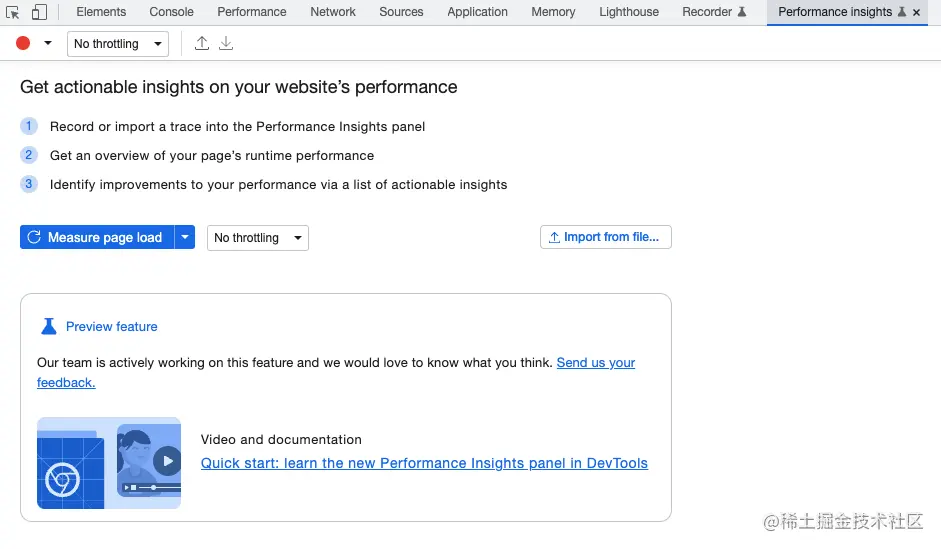
Task: Open the Lighthouse tab
Action: coord(629,12)
